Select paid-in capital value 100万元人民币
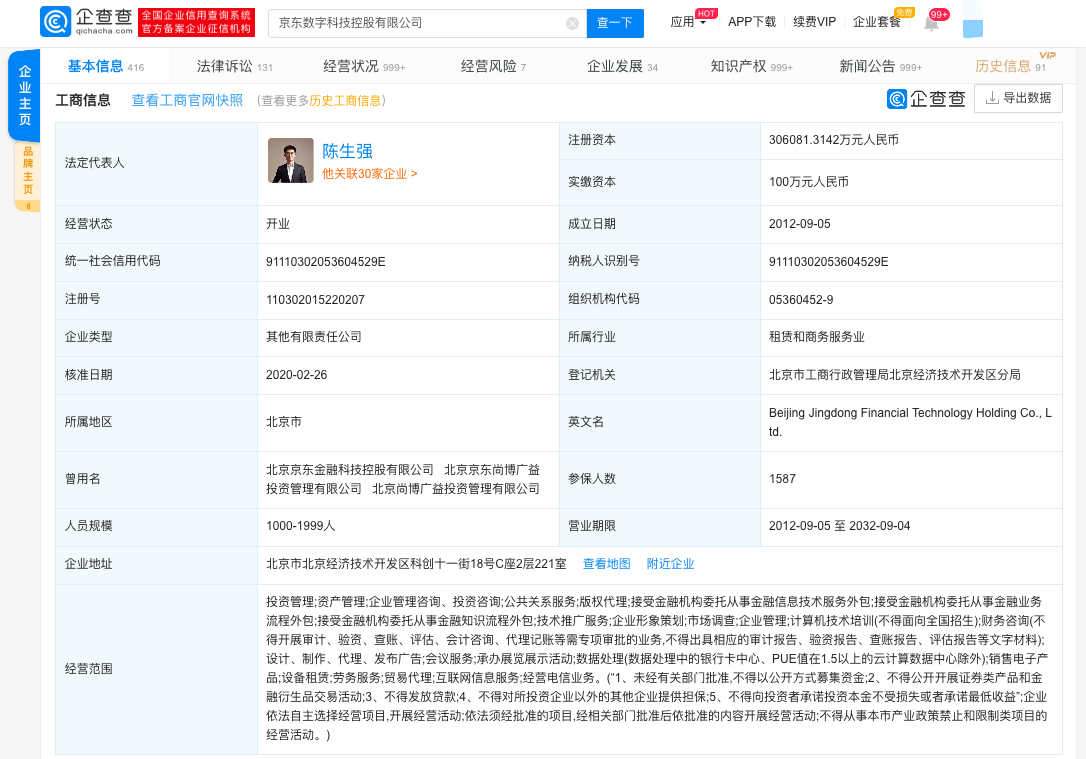The image size is (1086, 759). click(x=808, y=182)
